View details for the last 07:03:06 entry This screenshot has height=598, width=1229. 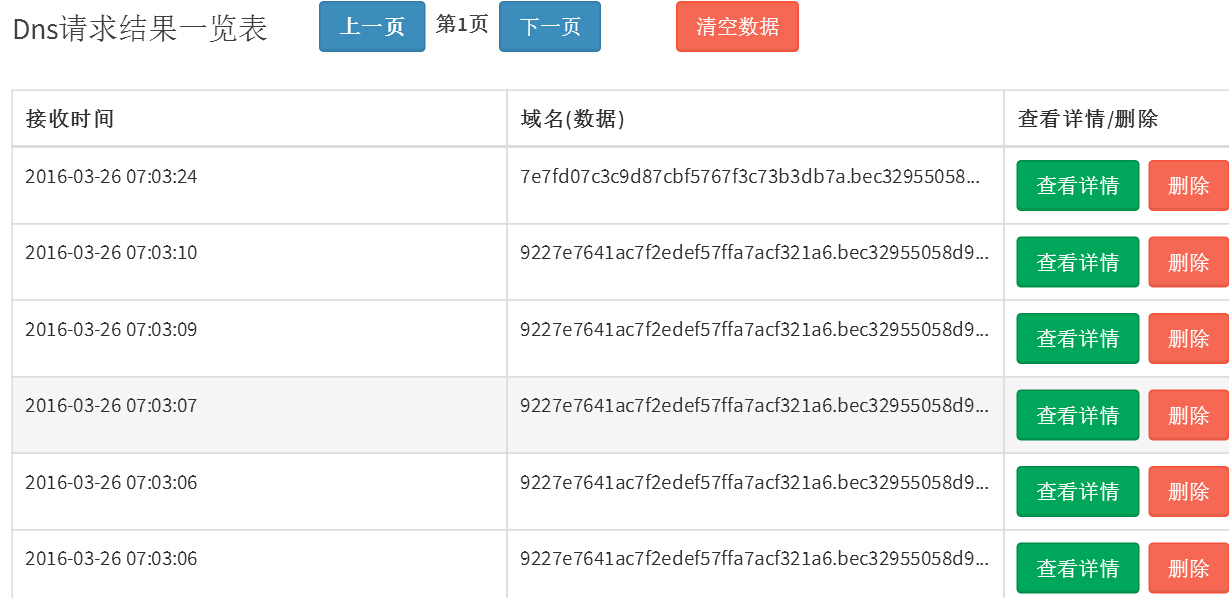(x=1077, y=567)
